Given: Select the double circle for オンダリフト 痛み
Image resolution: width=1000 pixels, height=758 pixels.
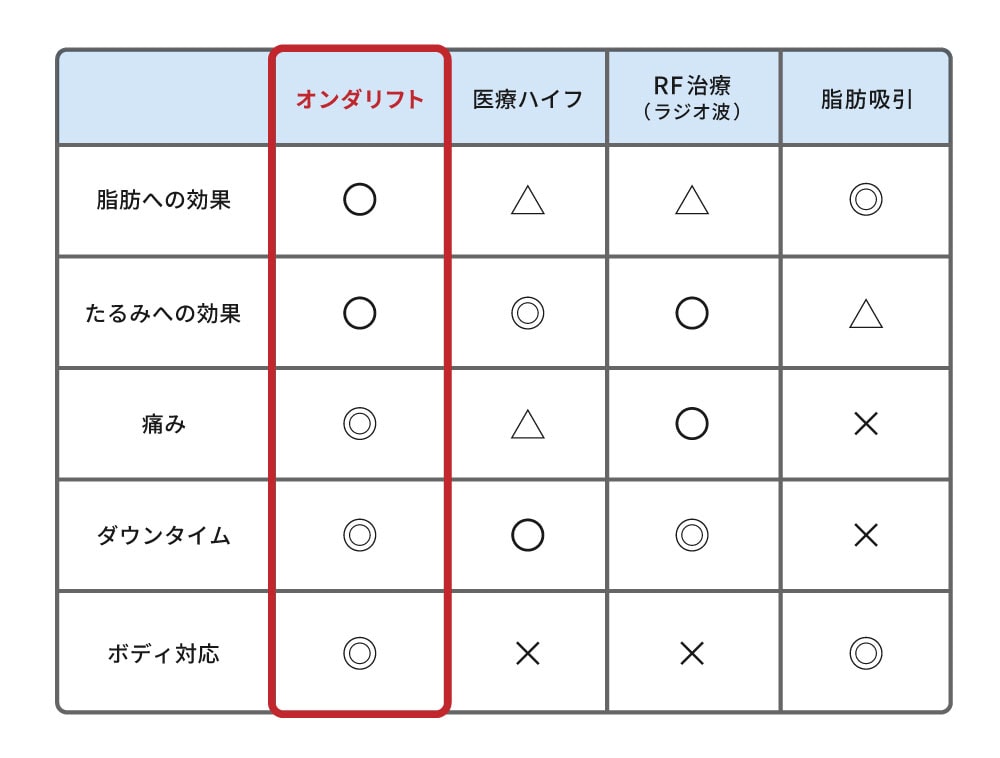Looking at the screenshot, I should click(359, 425).
